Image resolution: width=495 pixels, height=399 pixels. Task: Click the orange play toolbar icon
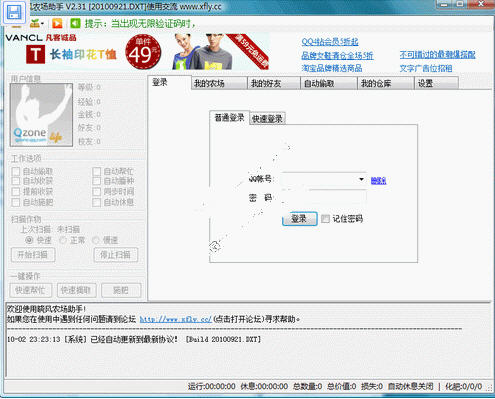(57, 23)
